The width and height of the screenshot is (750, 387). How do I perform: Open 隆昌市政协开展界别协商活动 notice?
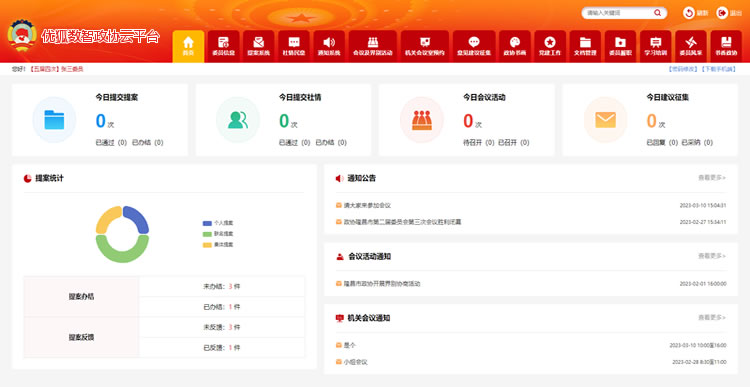pyautogui.click(x=382, y=284)
